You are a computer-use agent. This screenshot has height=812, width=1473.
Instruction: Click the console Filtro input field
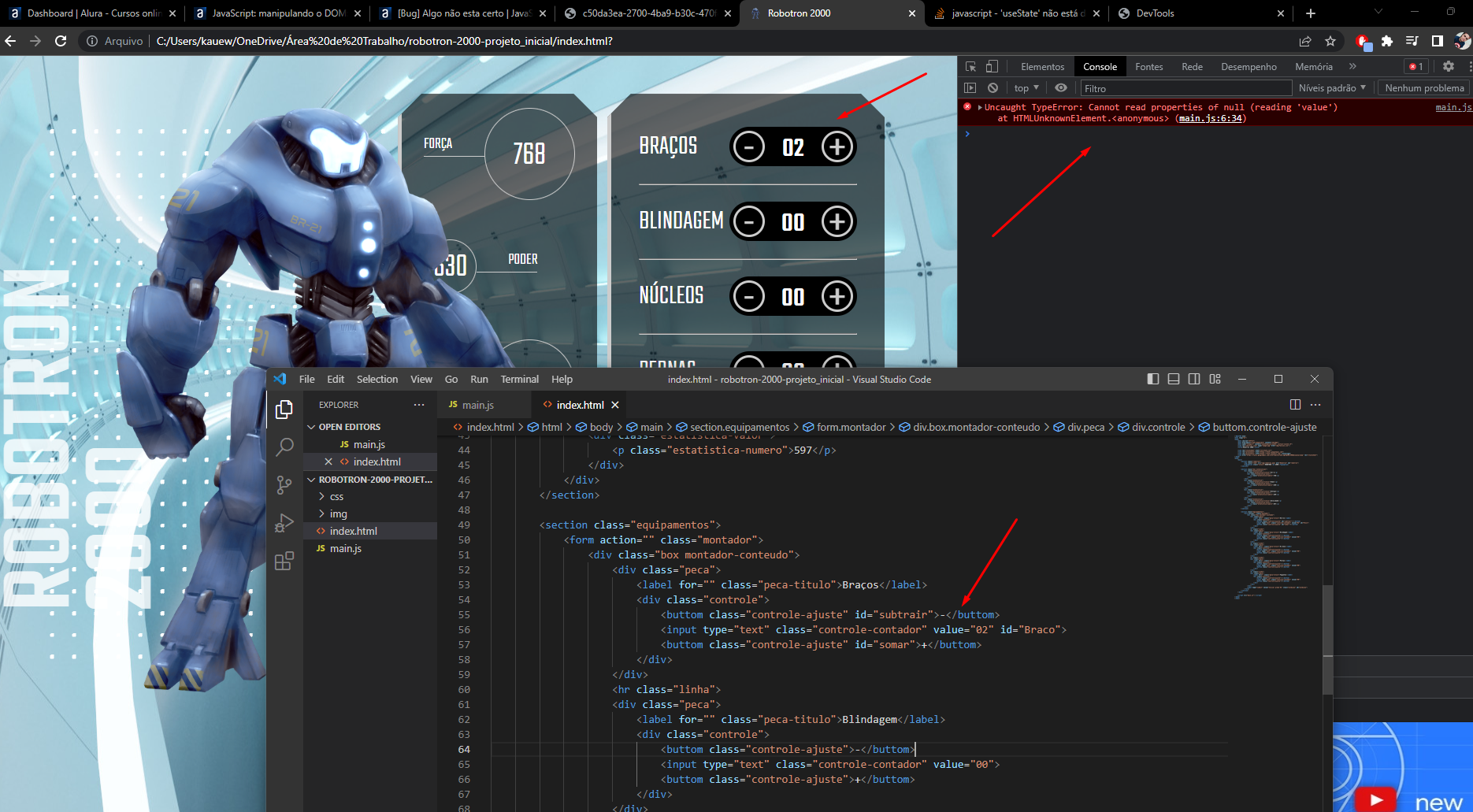click(1185, 88)
